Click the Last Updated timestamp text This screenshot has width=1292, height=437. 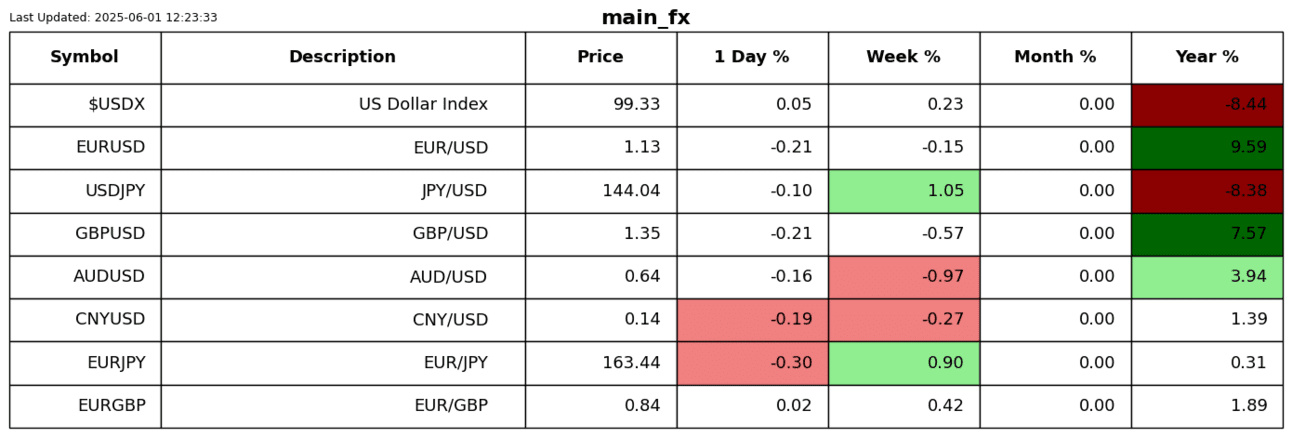(113, 18)
